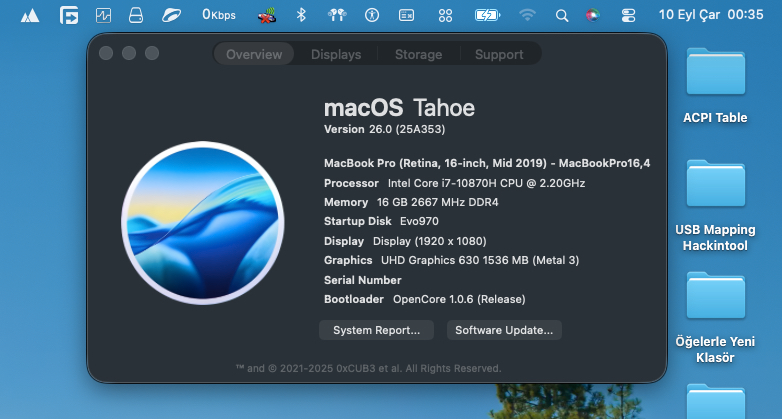Click the OpenCore 1.0.6 (Release) value
This screenshot has height=419, width=782.
(459, 299)
